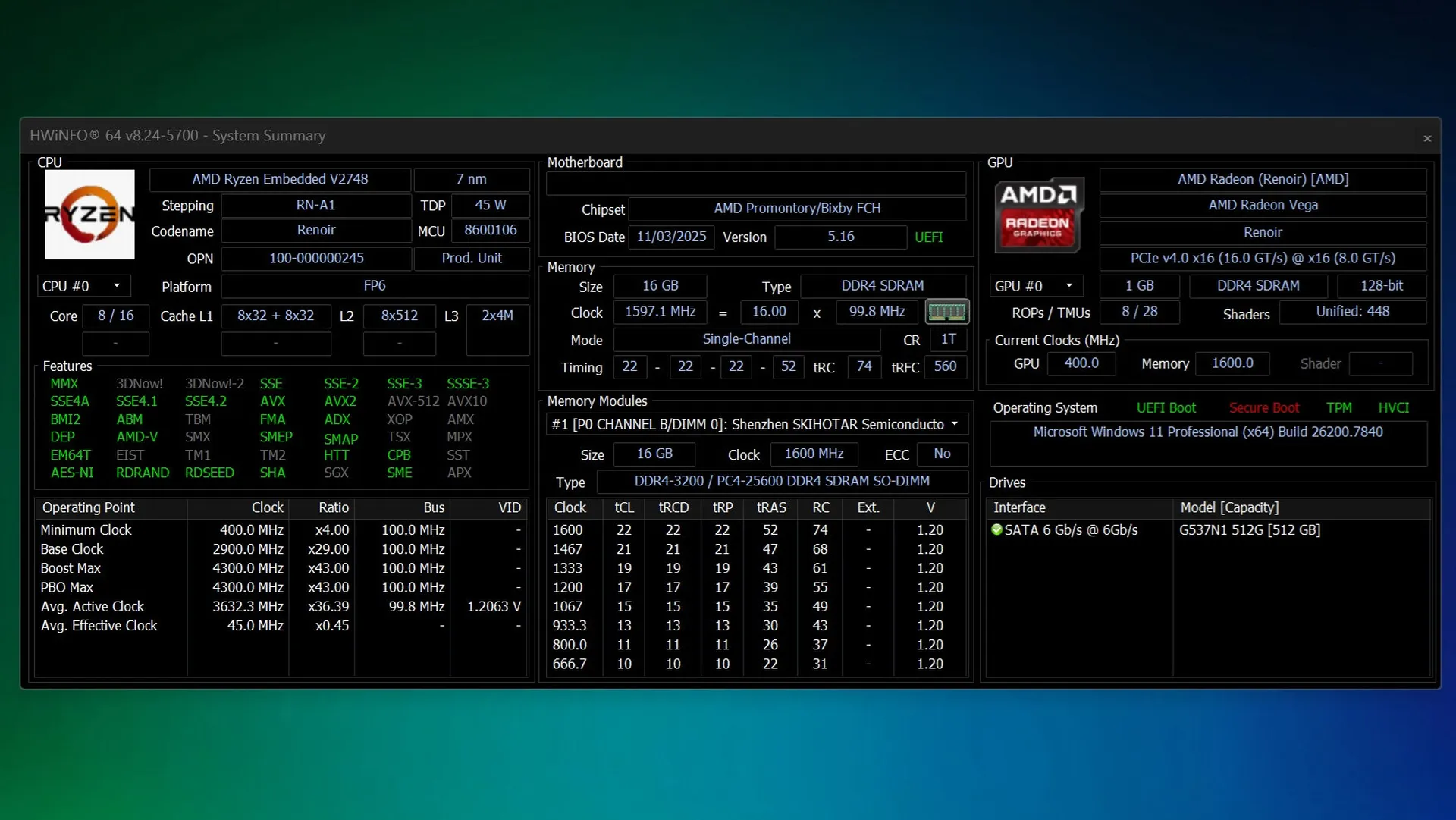Screen dimensions: 1456x820
Task: Click the Windows 11 Professional OS text field
Action: 1207,432
